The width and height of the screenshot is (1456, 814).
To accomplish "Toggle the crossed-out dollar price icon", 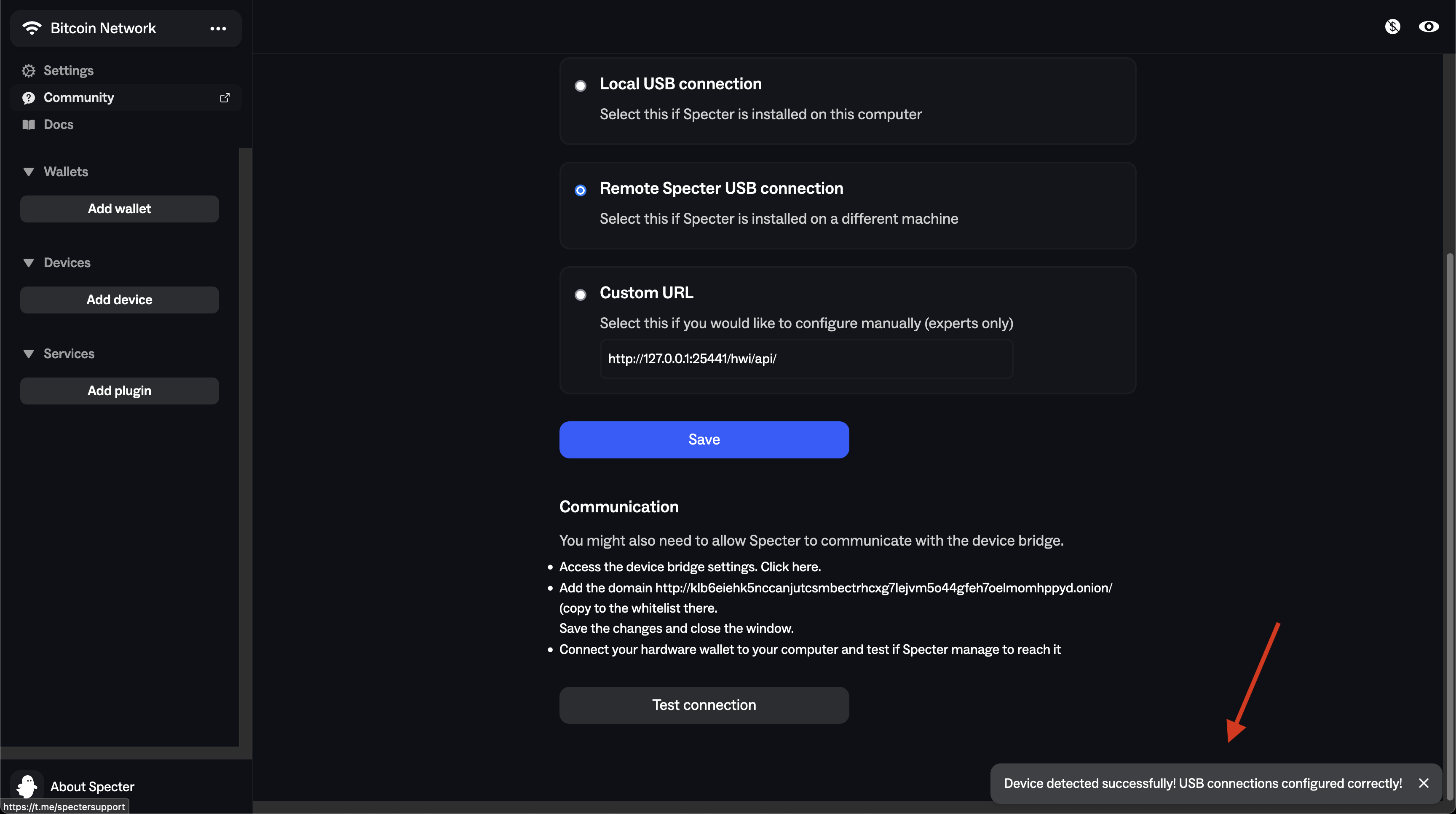I will click(x=1392, y=27).
